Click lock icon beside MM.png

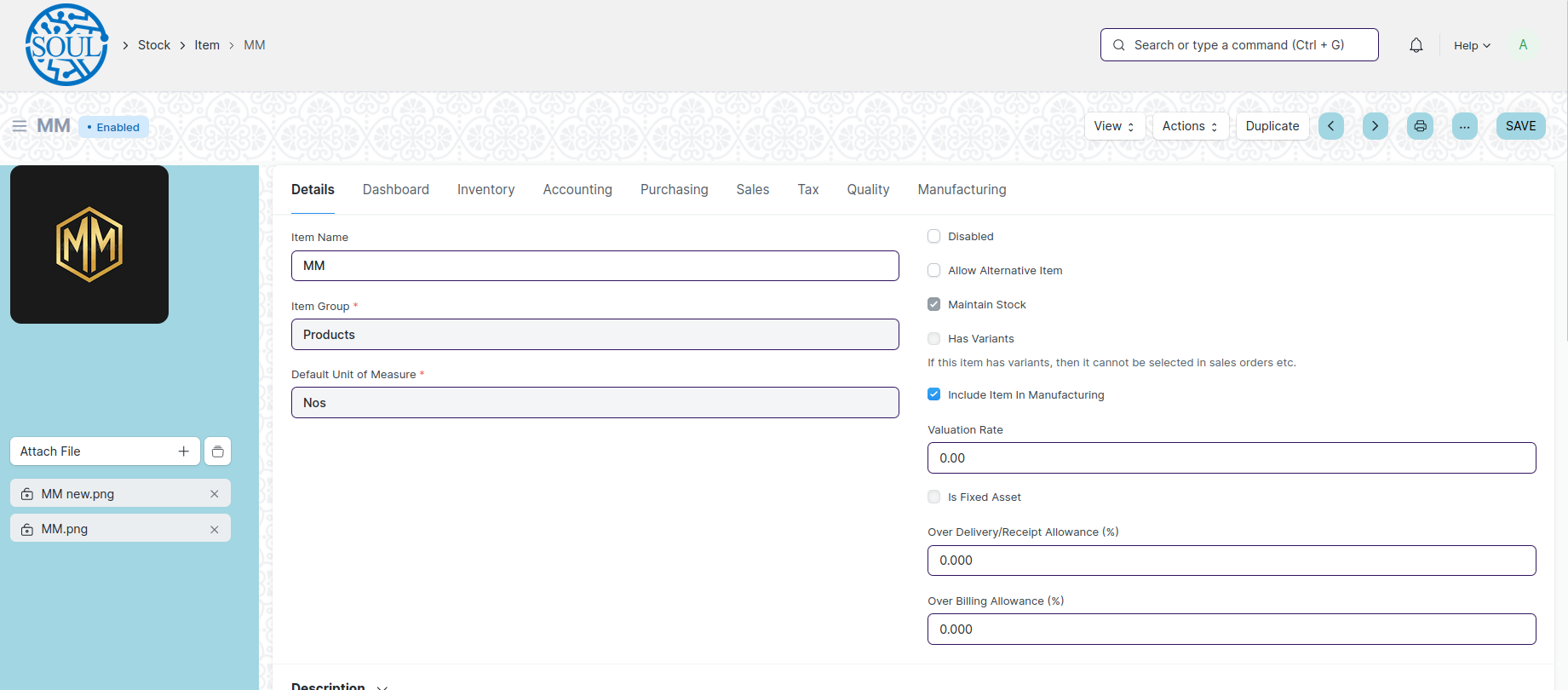(27, 529)
